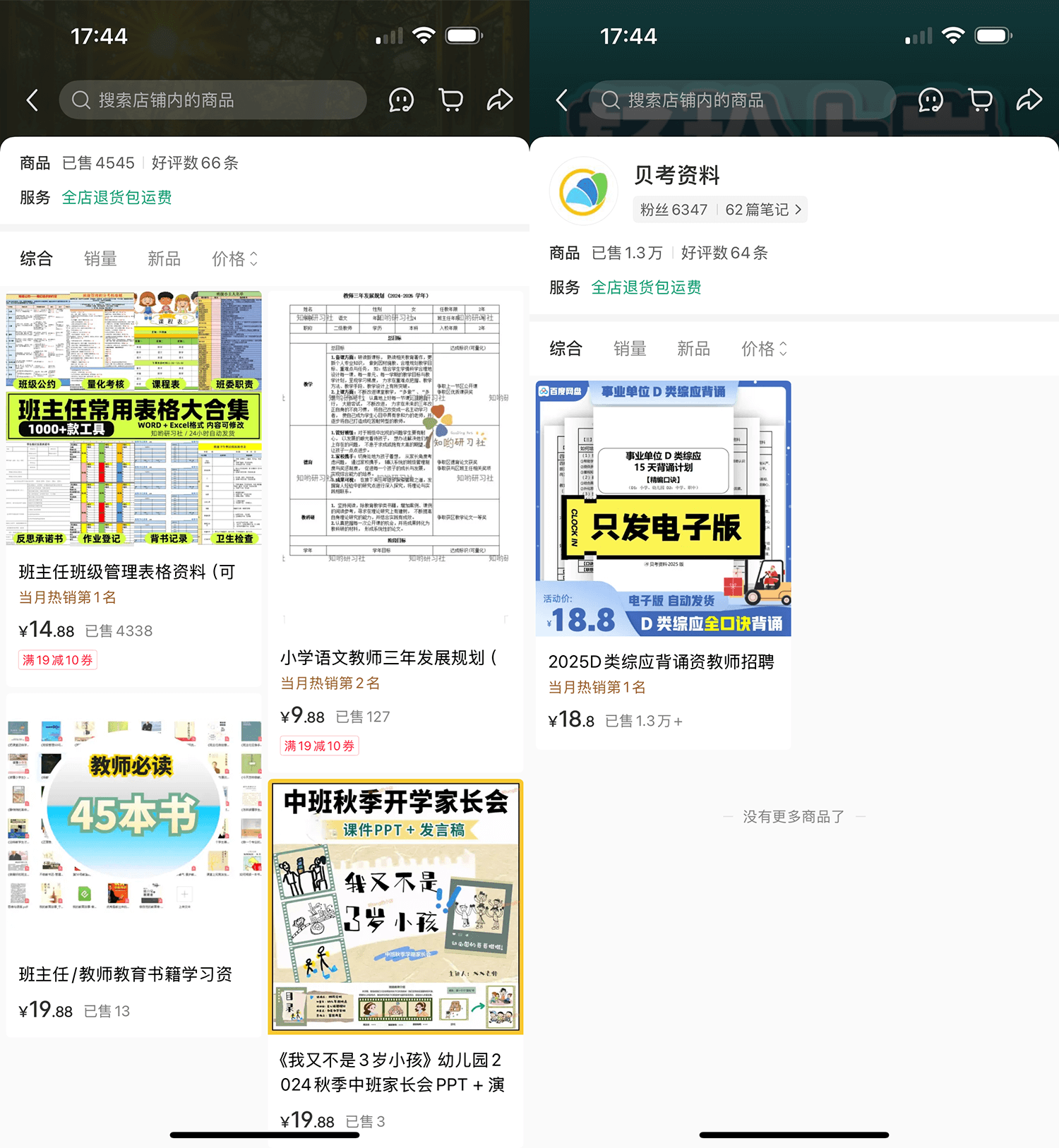Screen dimensions: 1059x1148
Task: Tap 当月热销第1名 under 2025D类综应 product
Action: coord(597,687)
